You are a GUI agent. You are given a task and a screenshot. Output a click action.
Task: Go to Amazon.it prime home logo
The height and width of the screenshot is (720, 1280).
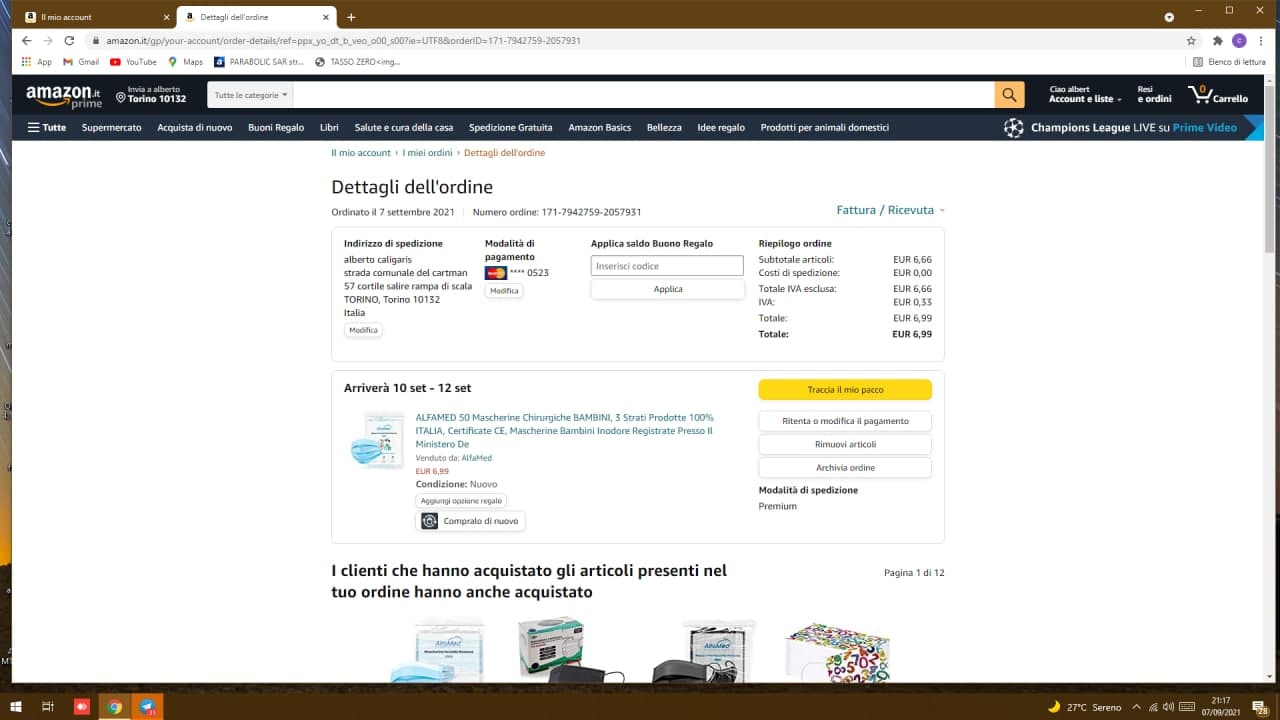[64, 96]
